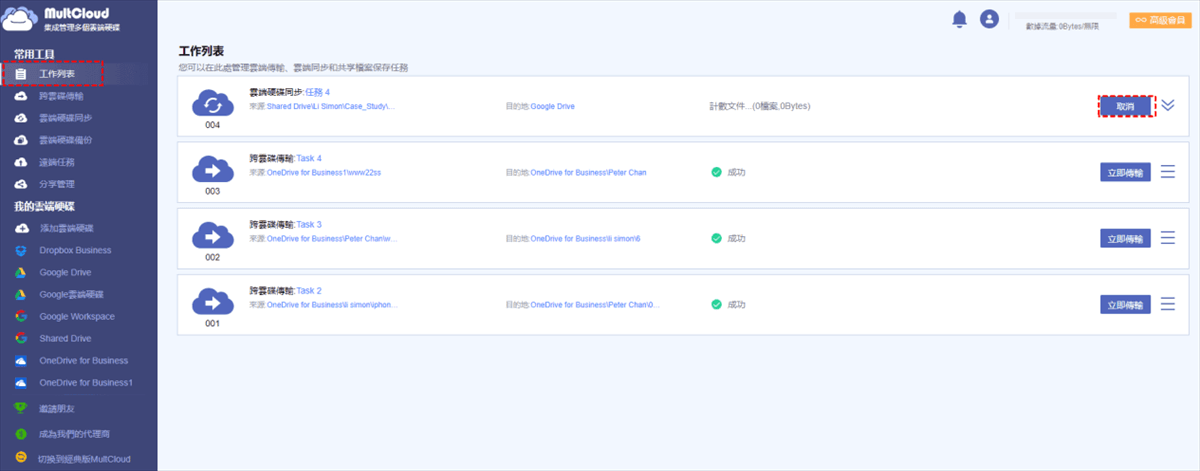Expand details chevron for 任務 4
1200x471 pixels.
(1169, 106)
